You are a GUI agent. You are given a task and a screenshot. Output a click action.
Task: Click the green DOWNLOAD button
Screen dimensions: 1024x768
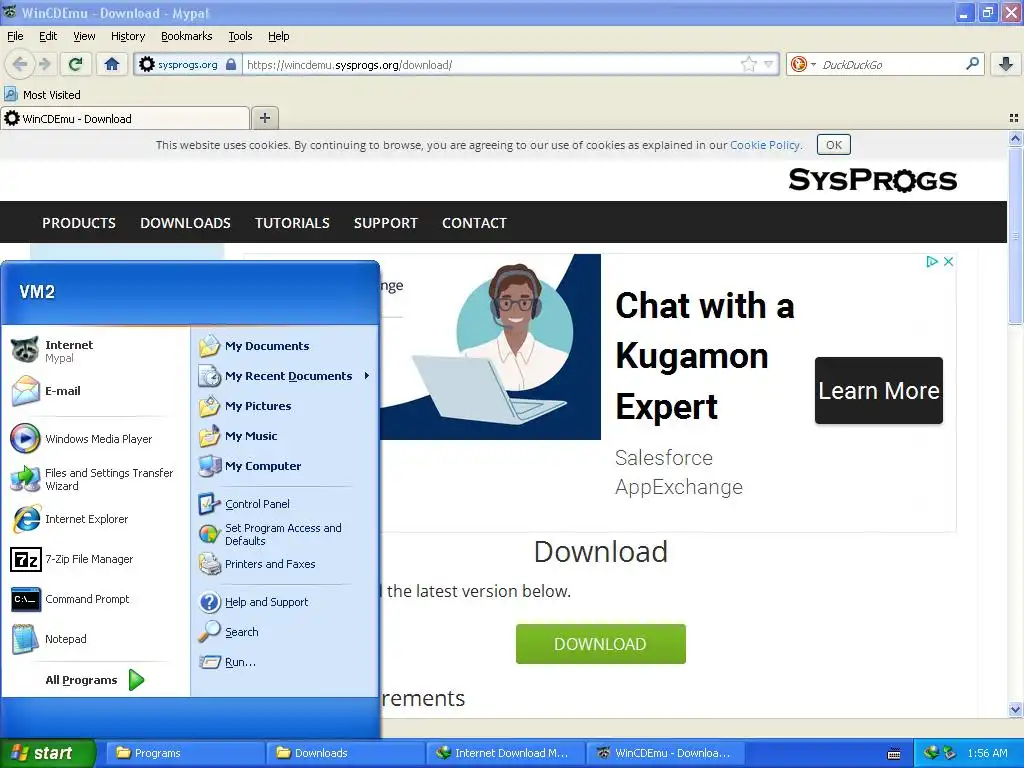[601, 644]
